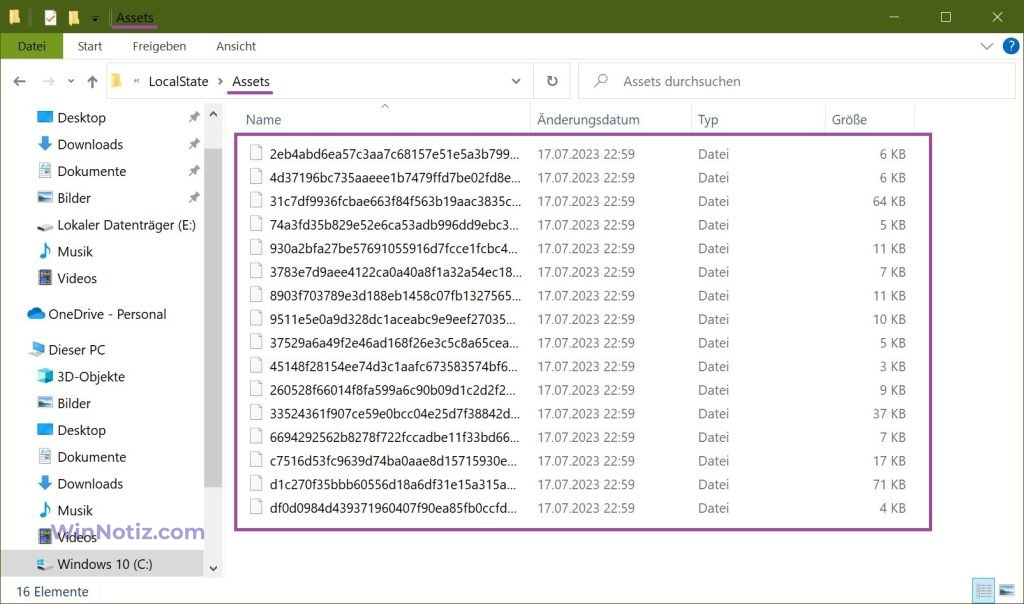This screenshot has width=1024, height=604.
Task: Open the Datei menu
Action: point(32,46)
